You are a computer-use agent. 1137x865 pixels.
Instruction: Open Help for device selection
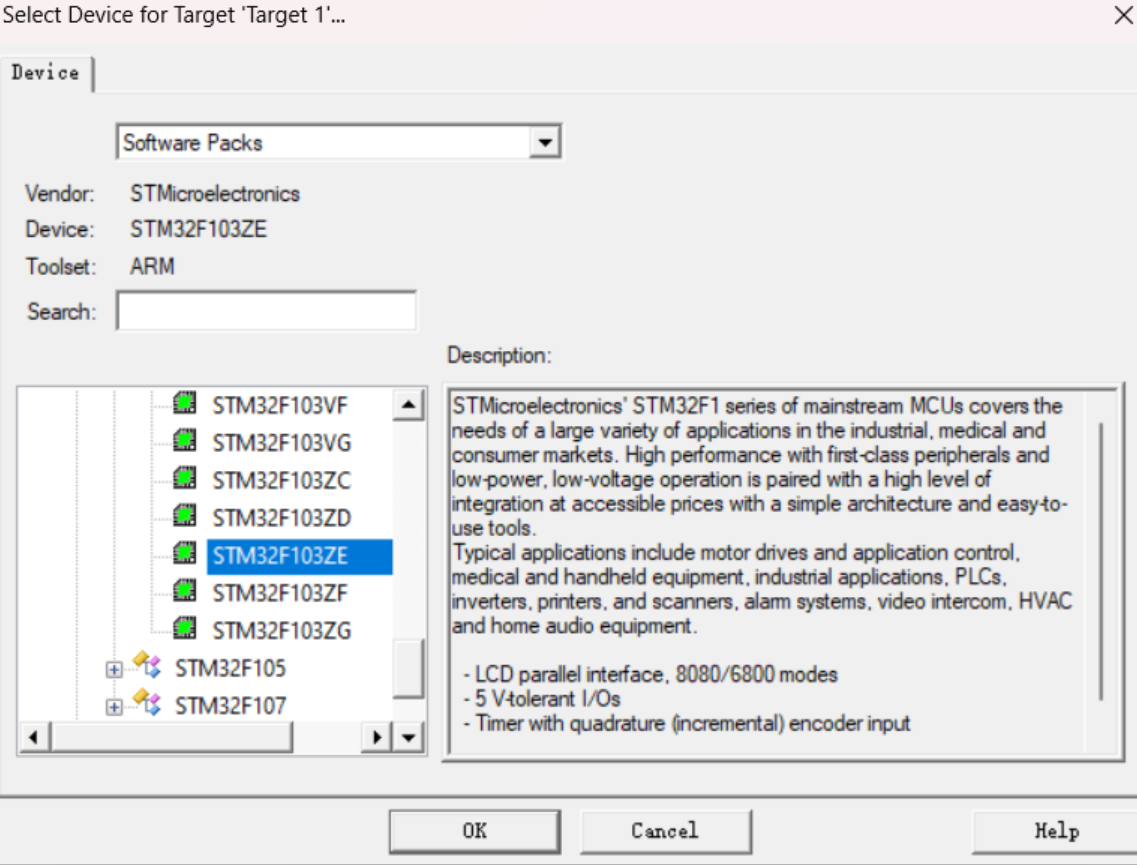(x=1056, y=831)
